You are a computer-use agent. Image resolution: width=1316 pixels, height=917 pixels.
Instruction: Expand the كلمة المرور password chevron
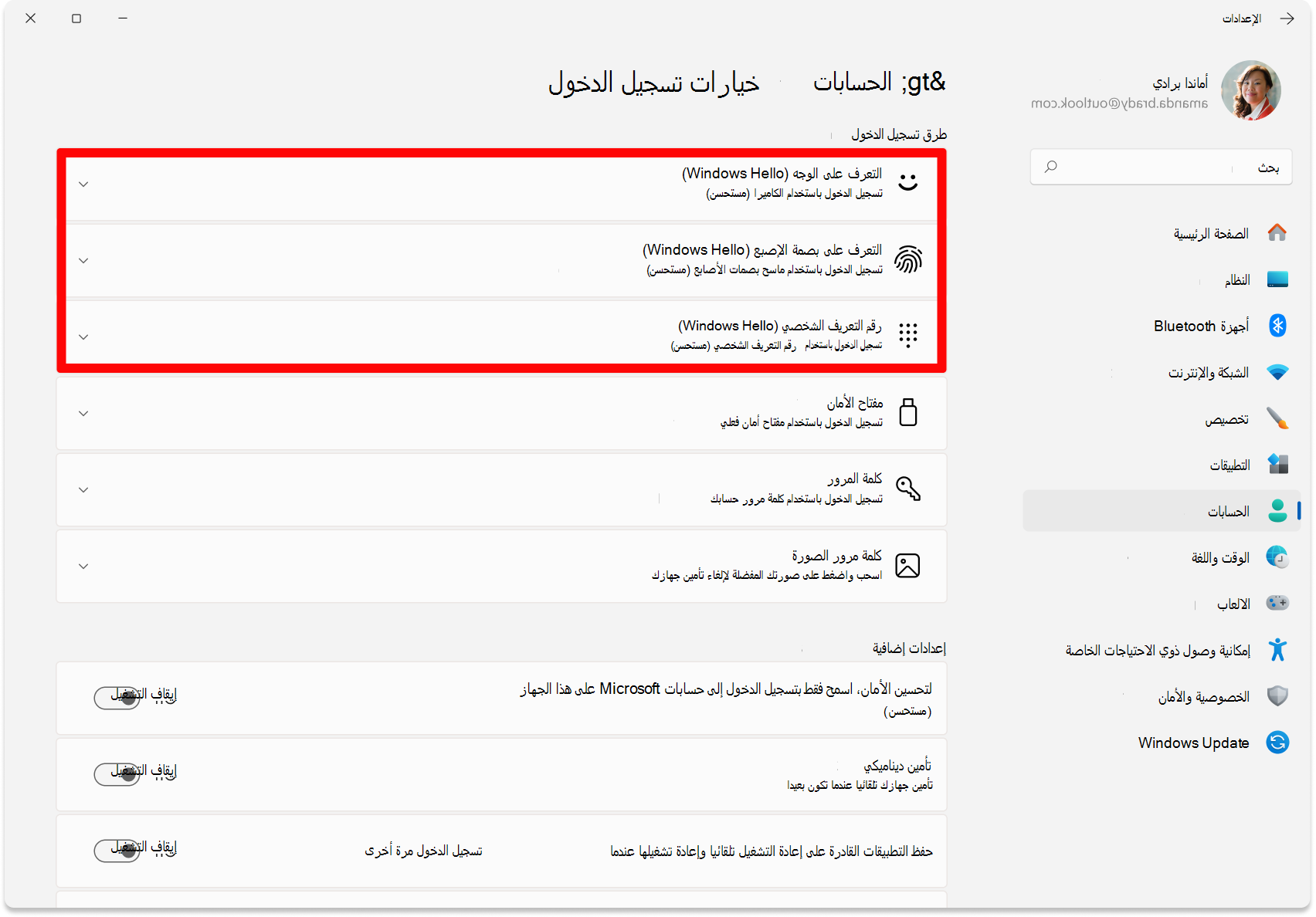[83, 490]
